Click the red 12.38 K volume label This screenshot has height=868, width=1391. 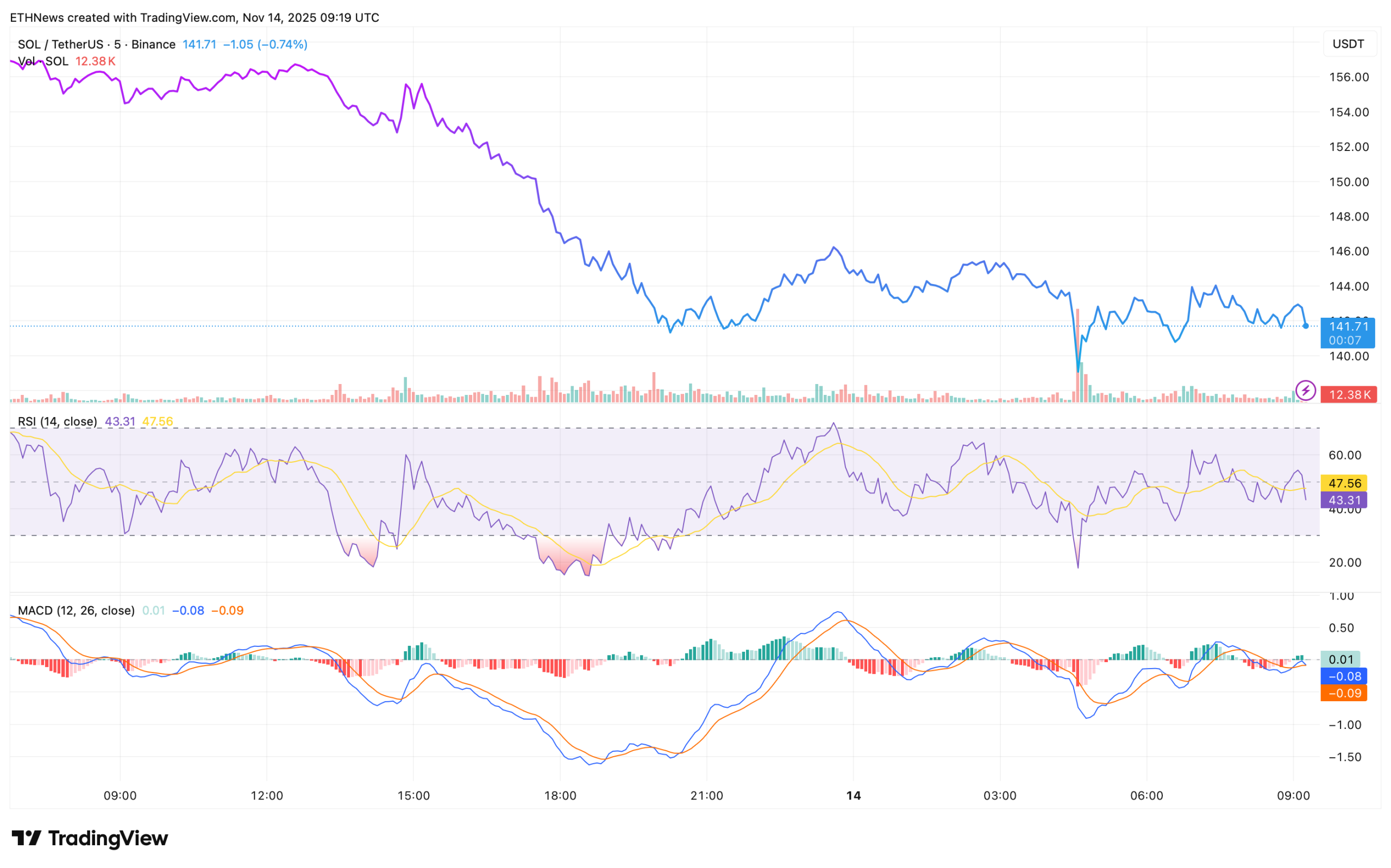[x=1348, y=394]
